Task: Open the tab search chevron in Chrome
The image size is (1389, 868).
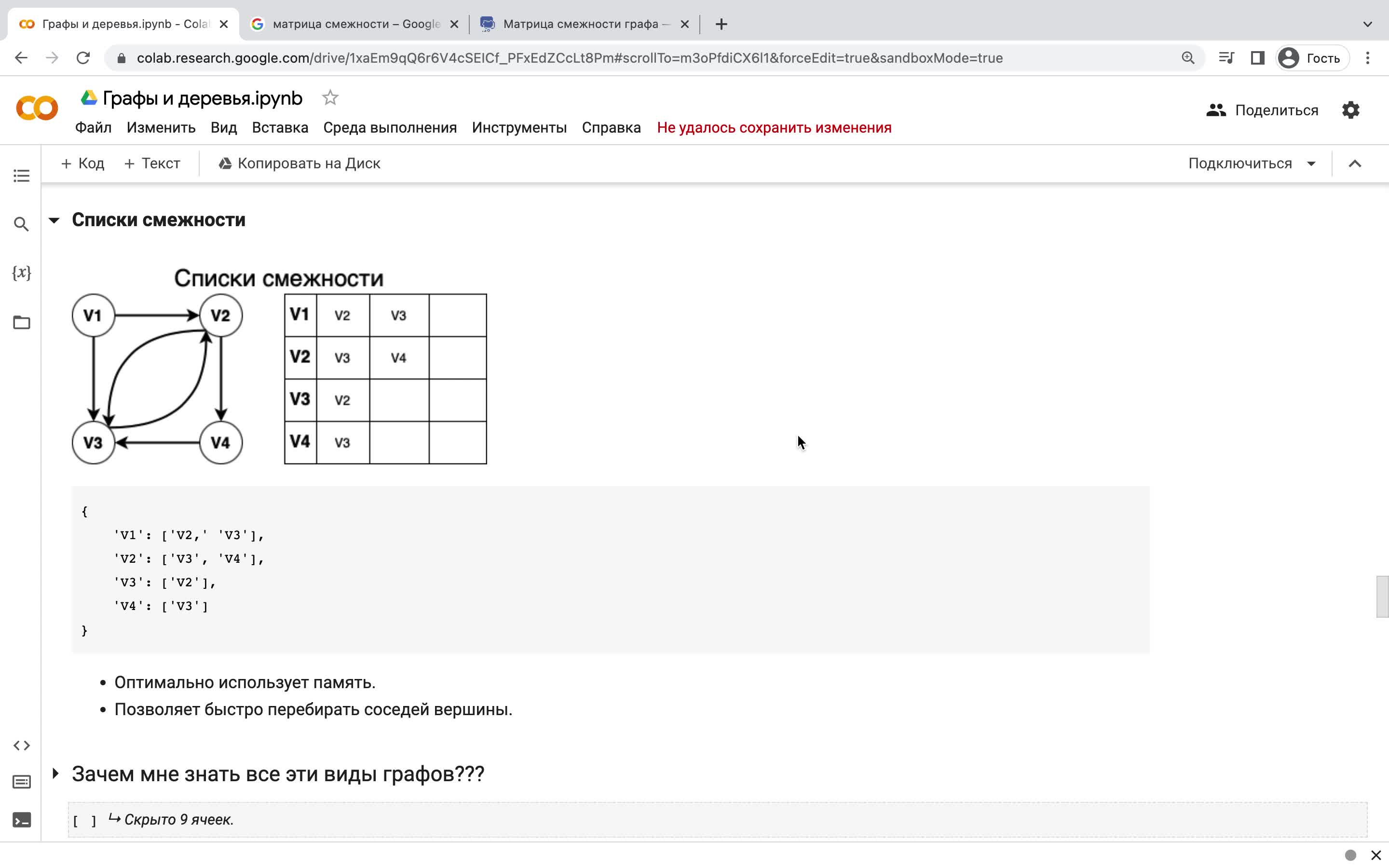Action: coord(1368,24)
